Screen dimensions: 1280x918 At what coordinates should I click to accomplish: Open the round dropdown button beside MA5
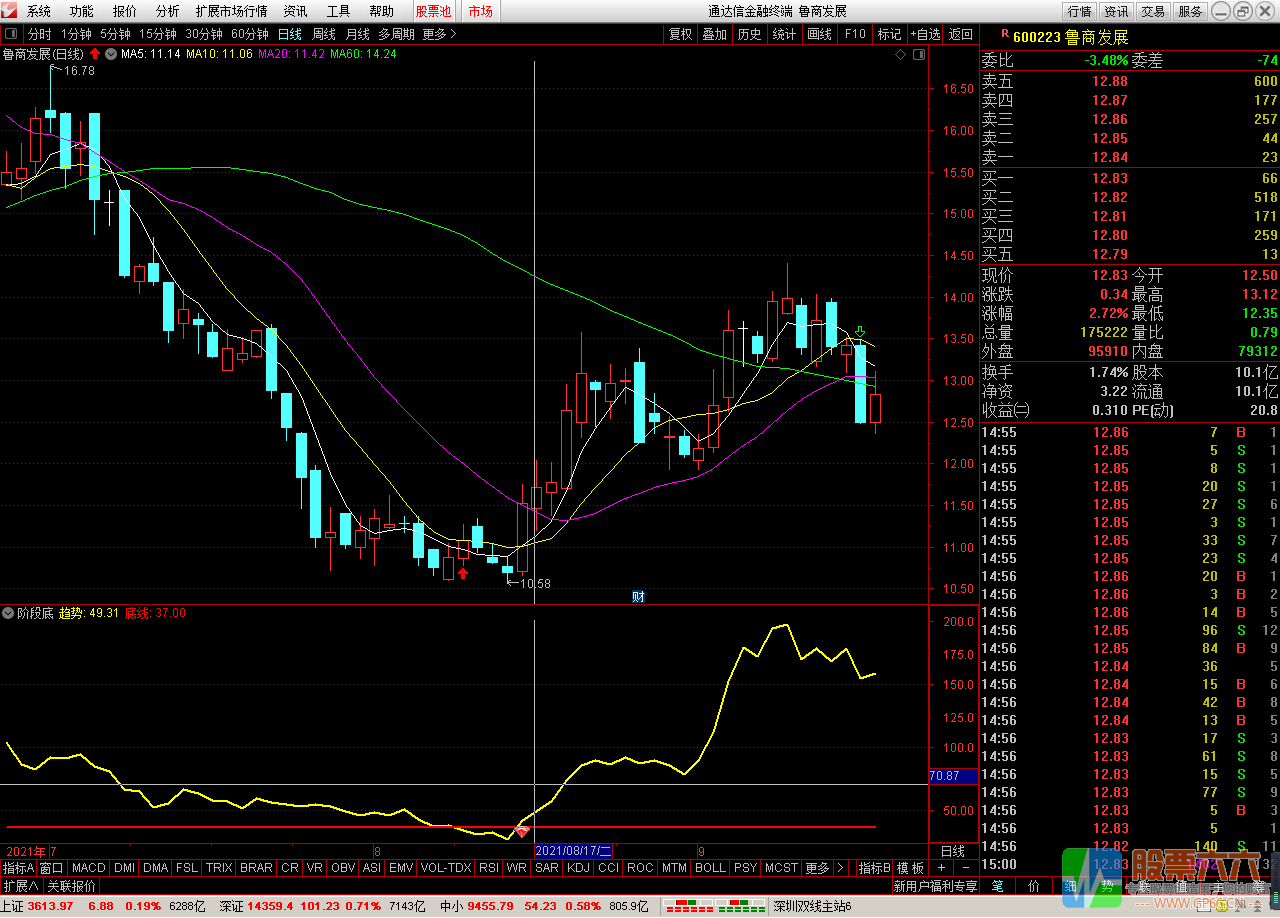(x=110, y=53)
